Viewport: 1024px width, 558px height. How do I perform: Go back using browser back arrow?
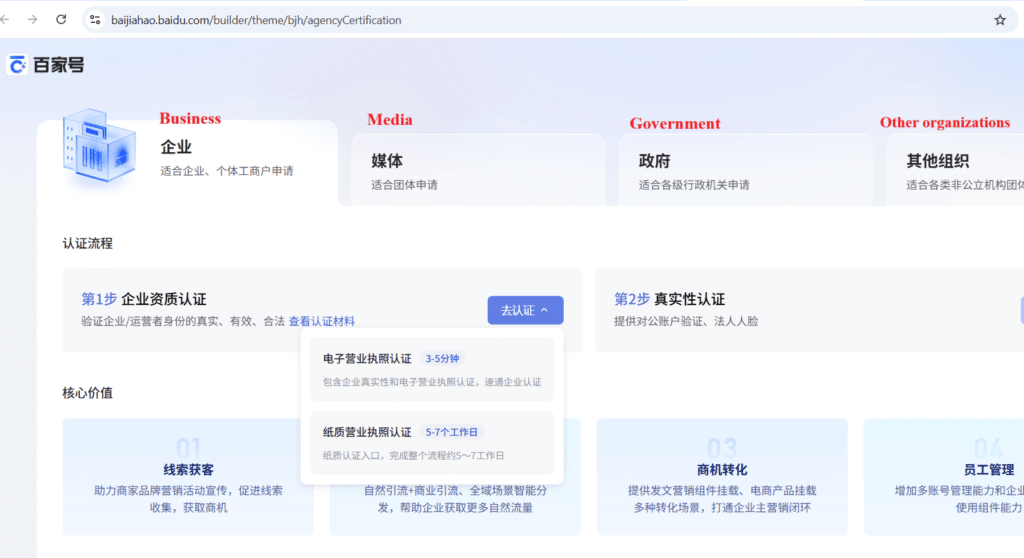(5, 20)
